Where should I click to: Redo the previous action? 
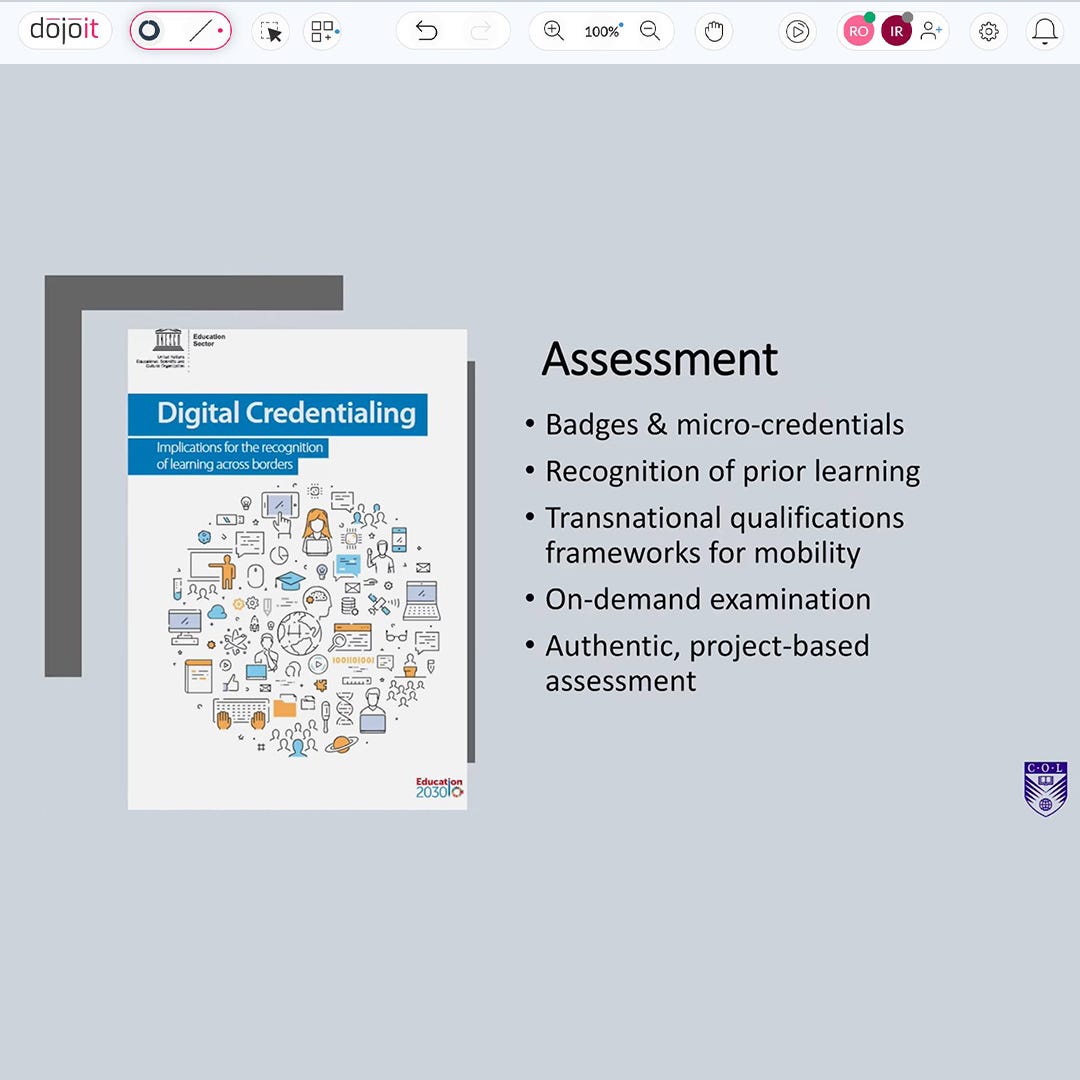tap(480, 31)
